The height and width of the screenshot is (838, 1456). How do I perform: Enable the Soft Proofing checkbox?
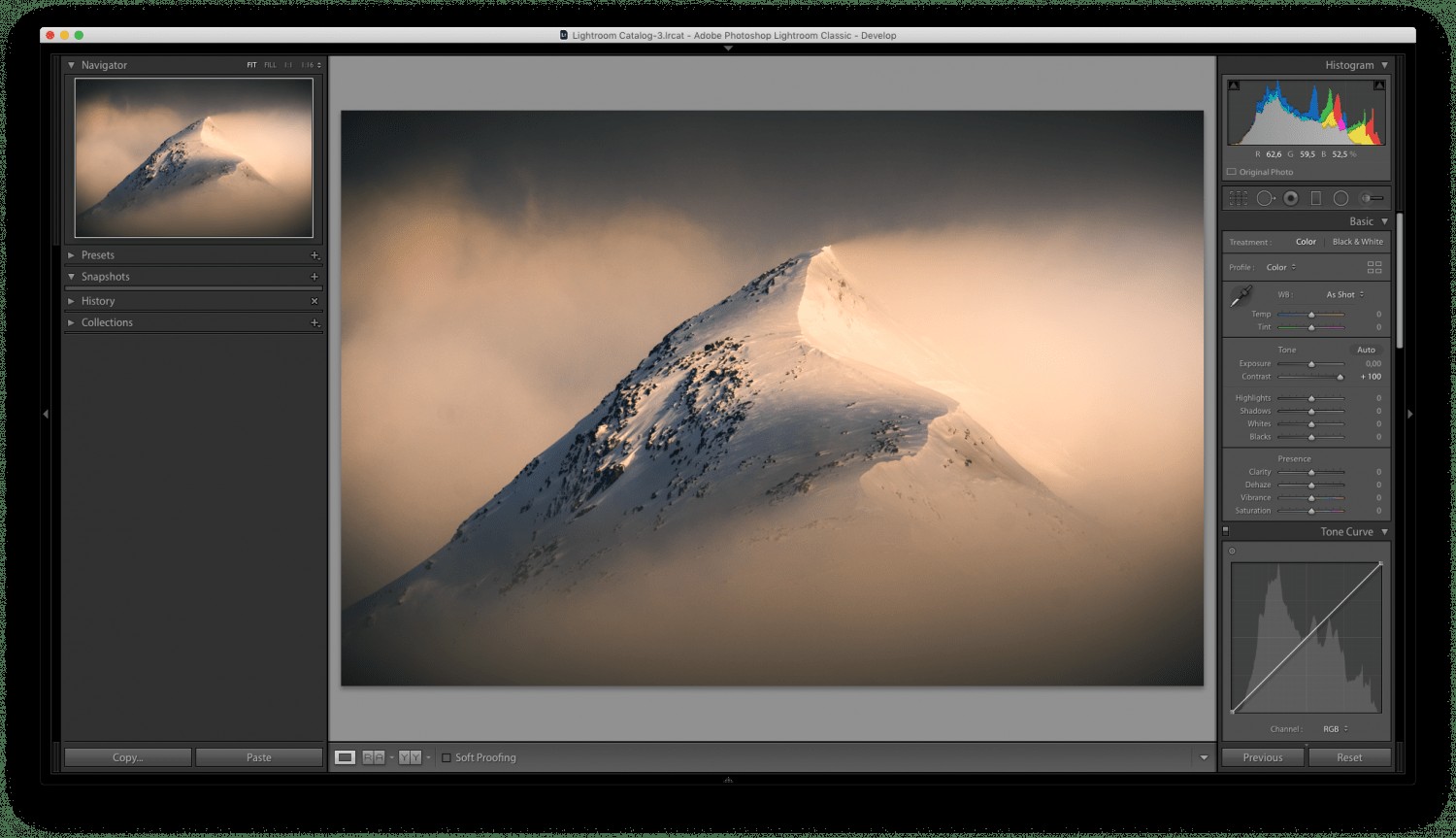[x=446, y=757]
